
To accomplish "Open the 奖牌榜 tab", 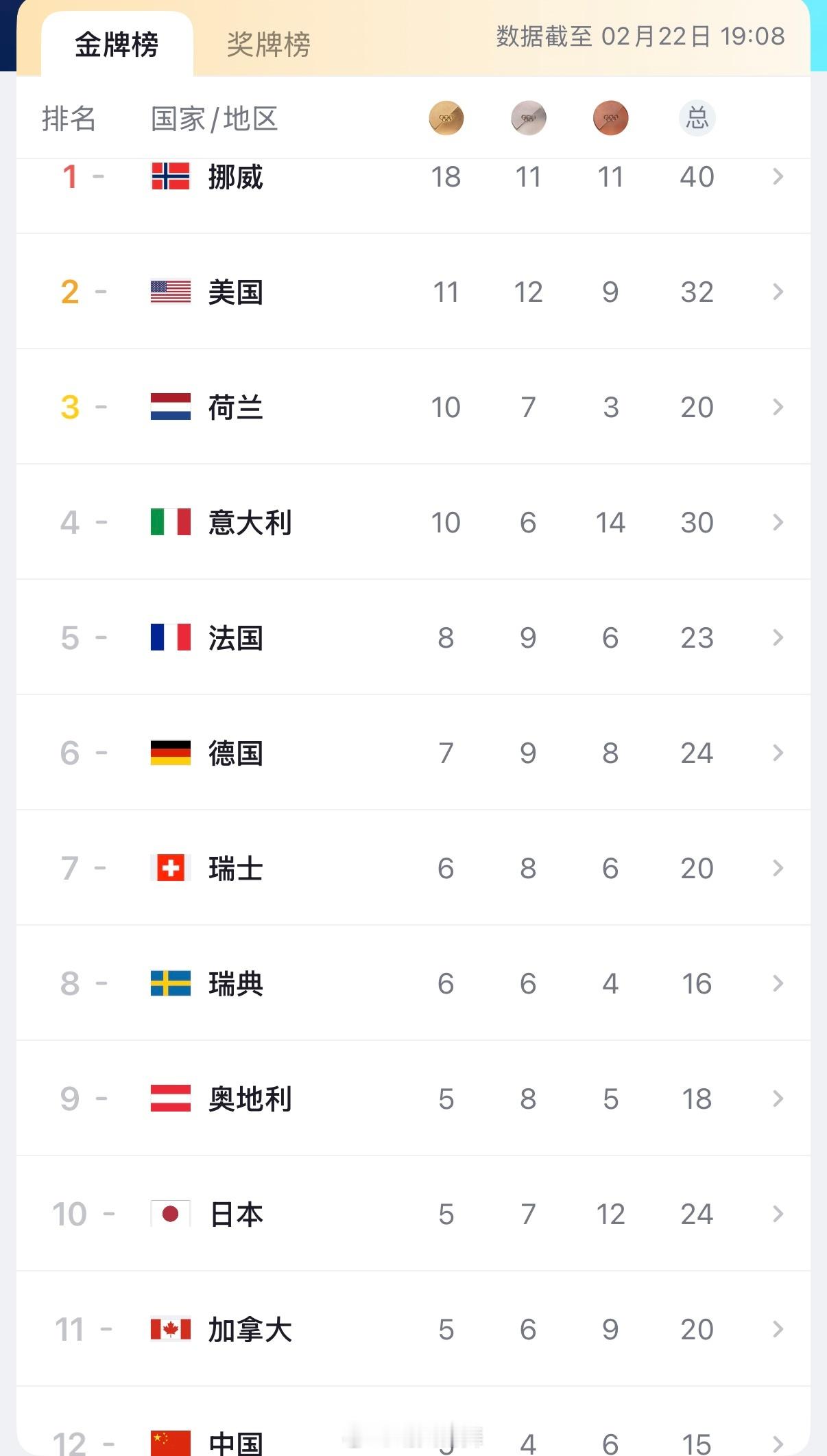I will pos(268,45).
